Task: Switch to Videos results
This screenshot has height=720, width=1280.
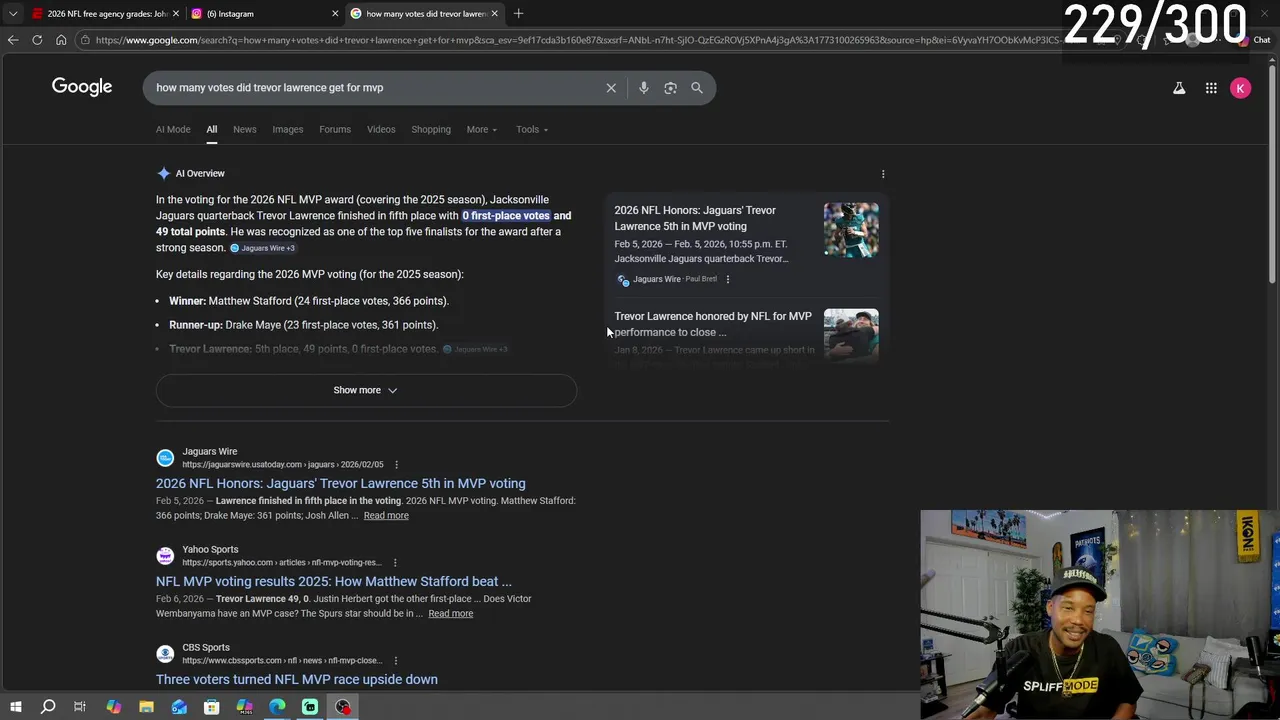Action: point(381,129)
